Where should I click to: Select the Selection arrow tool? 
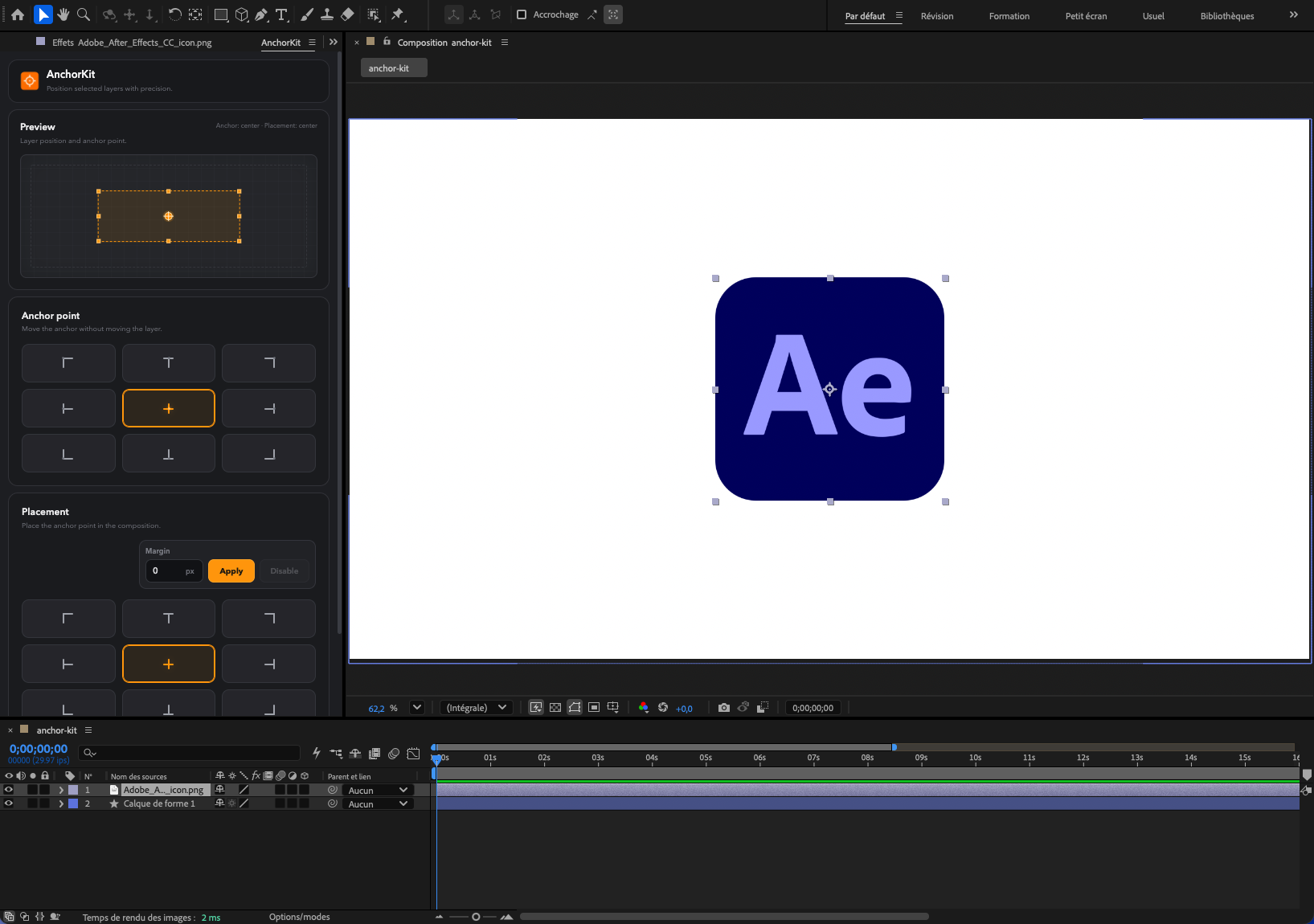[x=43, y=14]
